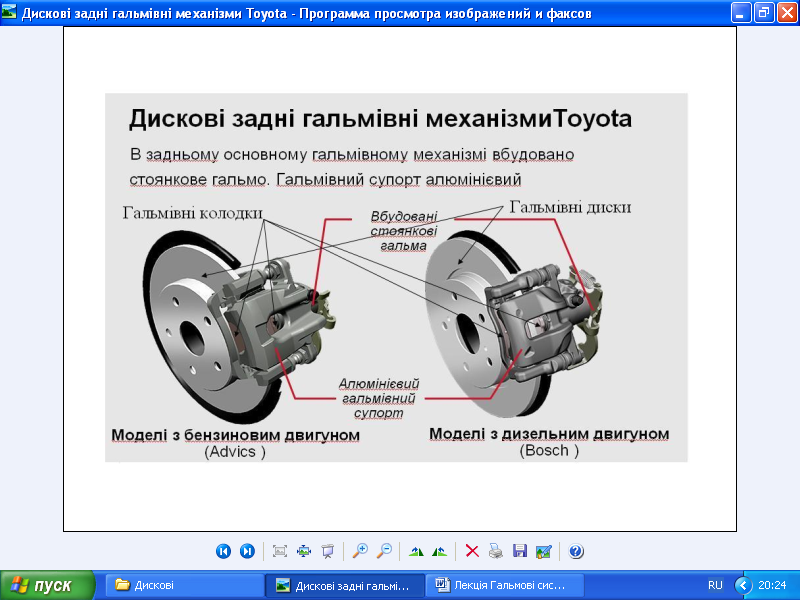Click the caption Вбудовані стоянкові гальма
The width and height of the screenshot is (800, 600).
(404, 231)
